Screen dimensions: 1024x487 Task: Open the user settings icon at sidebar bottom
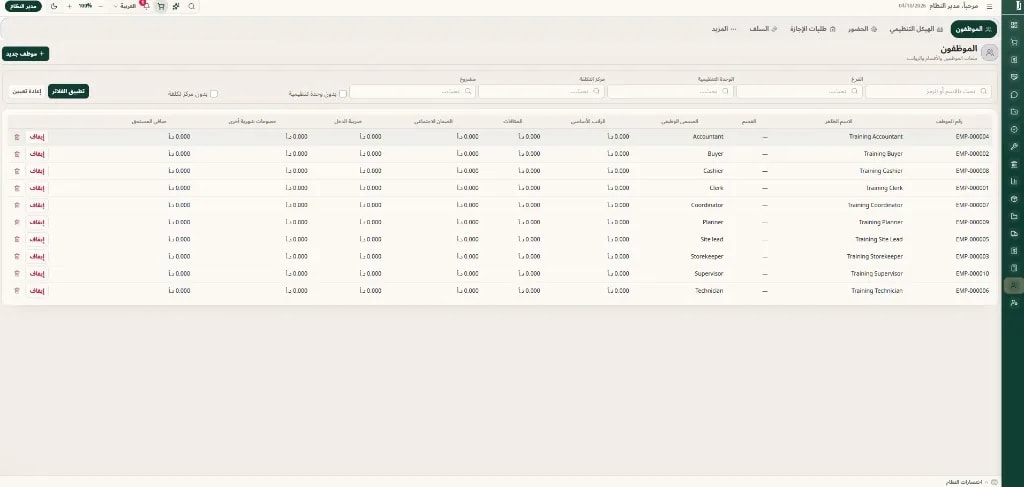pyautogui.click(x=1014, y=303)
